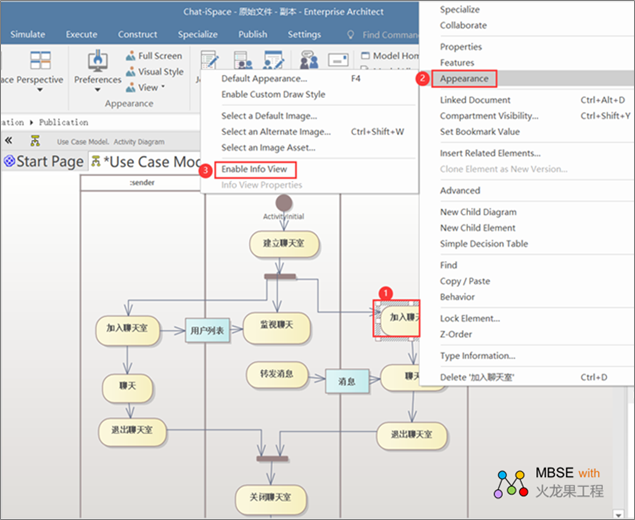Click the team library icon in ribbon
The image size is (635, 520).
tap(243, 60)
